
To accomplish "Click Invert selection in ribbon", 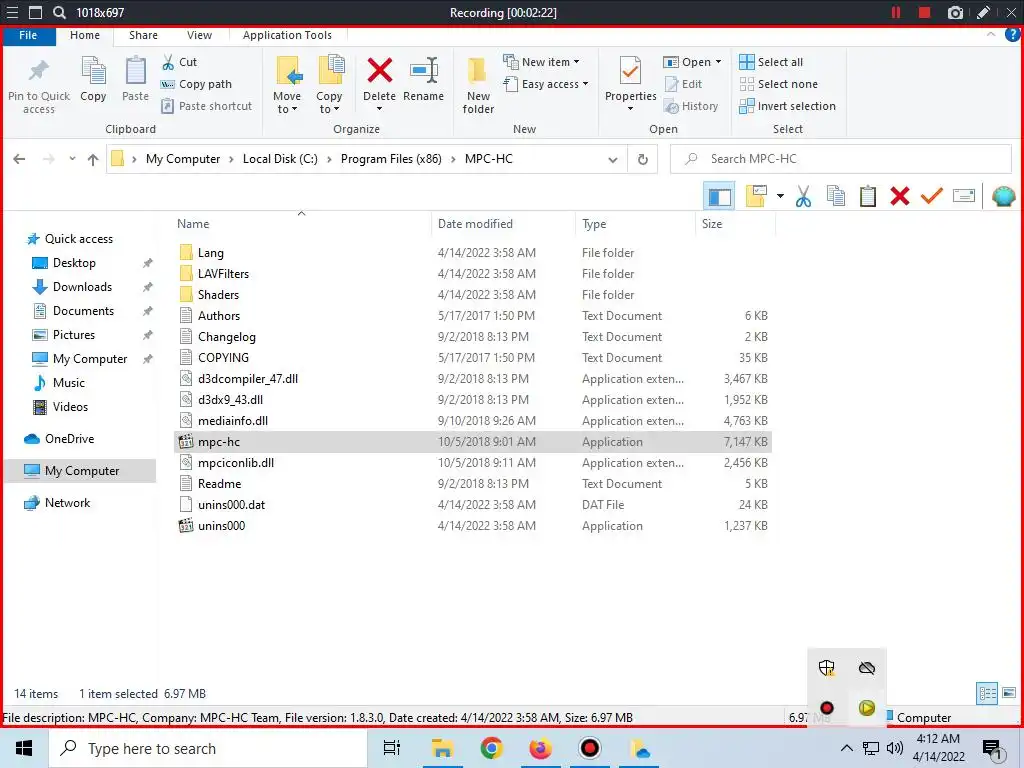I will (787, 106).
